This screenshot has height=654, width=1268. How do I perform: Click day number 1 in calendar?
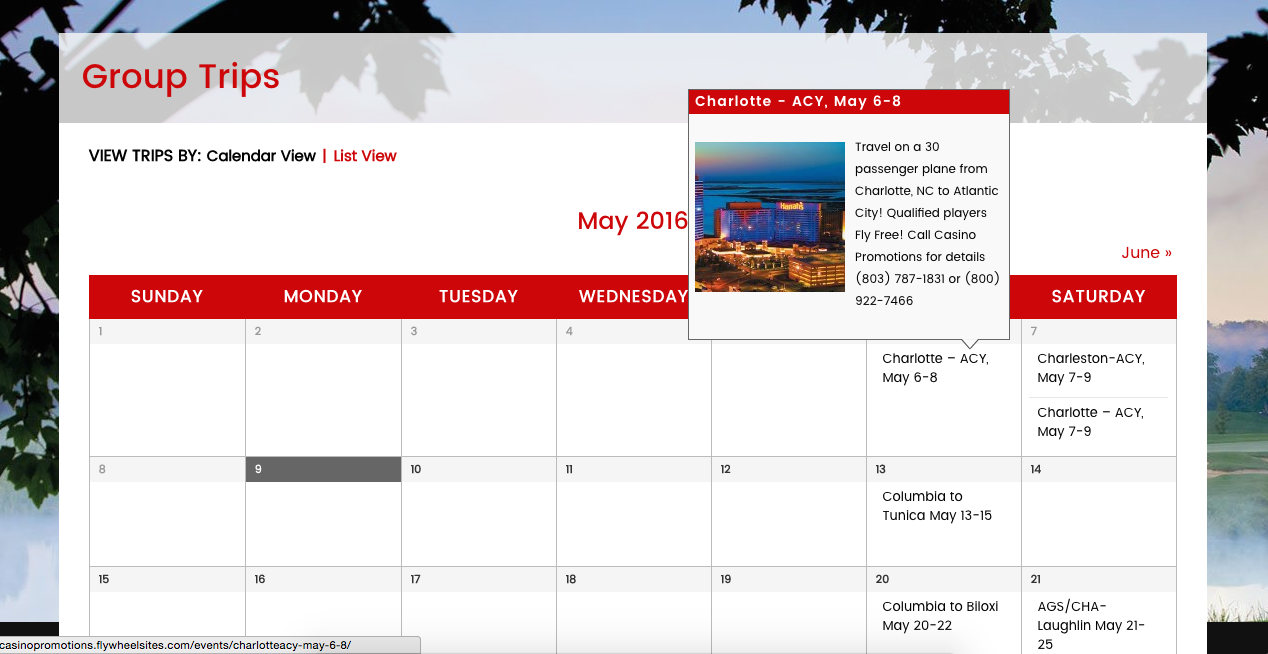tap(101, 331)
